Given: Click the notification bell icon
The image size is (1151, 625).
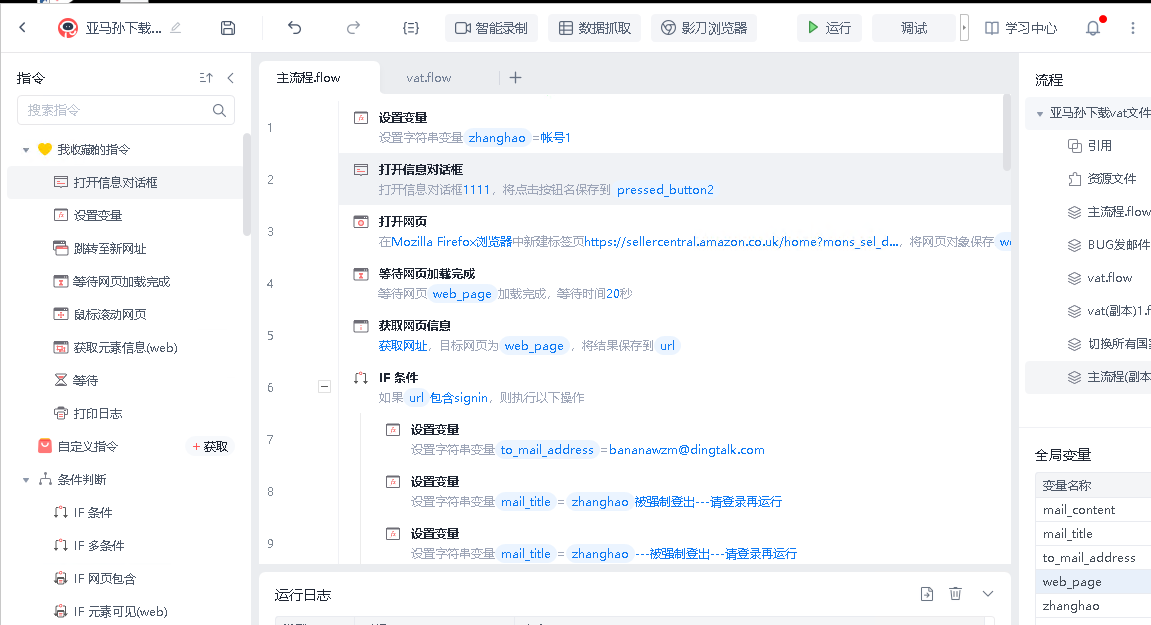Looking at the screenshot, I should click(1093, 28).
